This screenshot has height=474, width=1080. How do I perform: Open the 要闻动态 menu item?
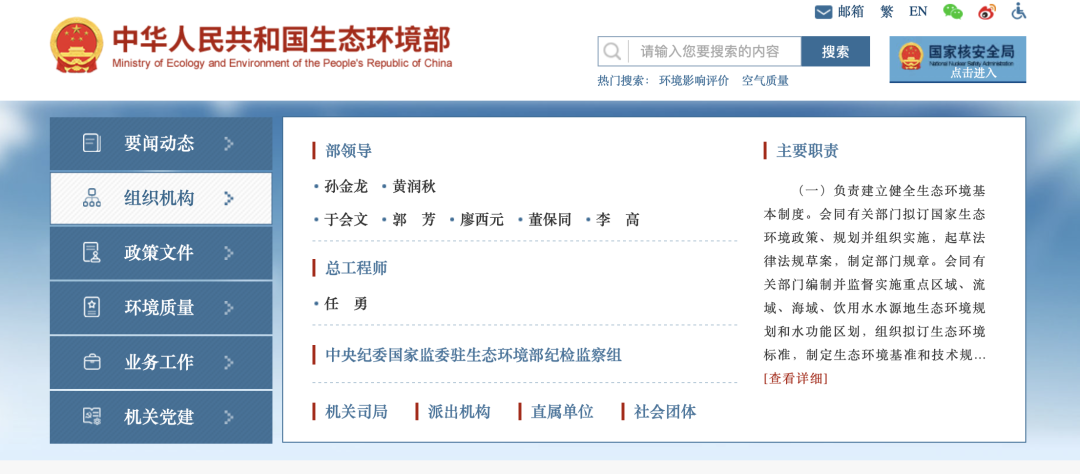tap(160, 143)
